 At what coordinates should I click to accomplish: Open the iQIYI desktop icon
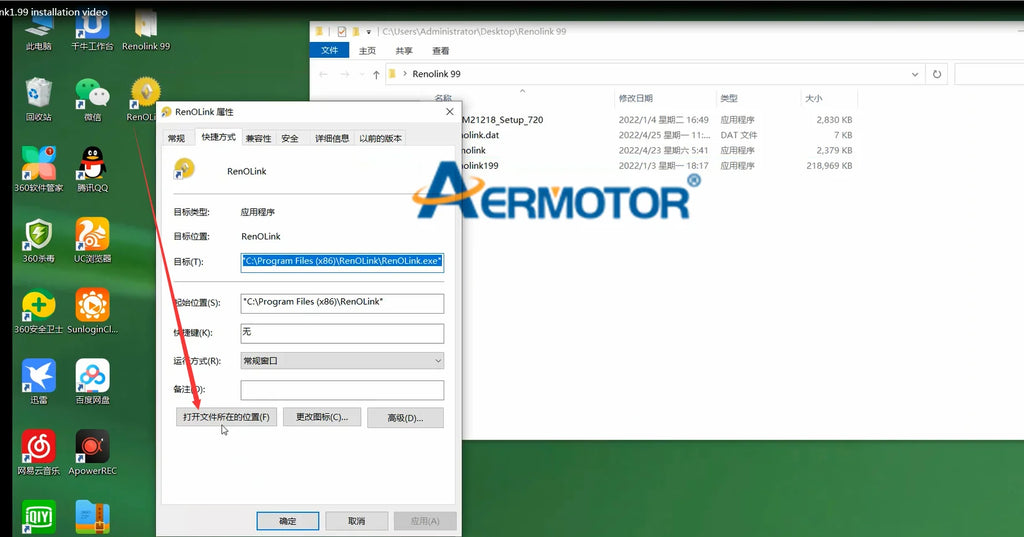click(x=39, y=517)
